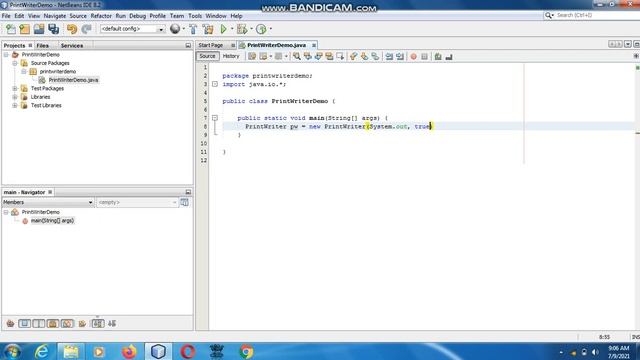640x360 pixels.
Task: Click red Start Macro Recording icon
Action: 413,56
